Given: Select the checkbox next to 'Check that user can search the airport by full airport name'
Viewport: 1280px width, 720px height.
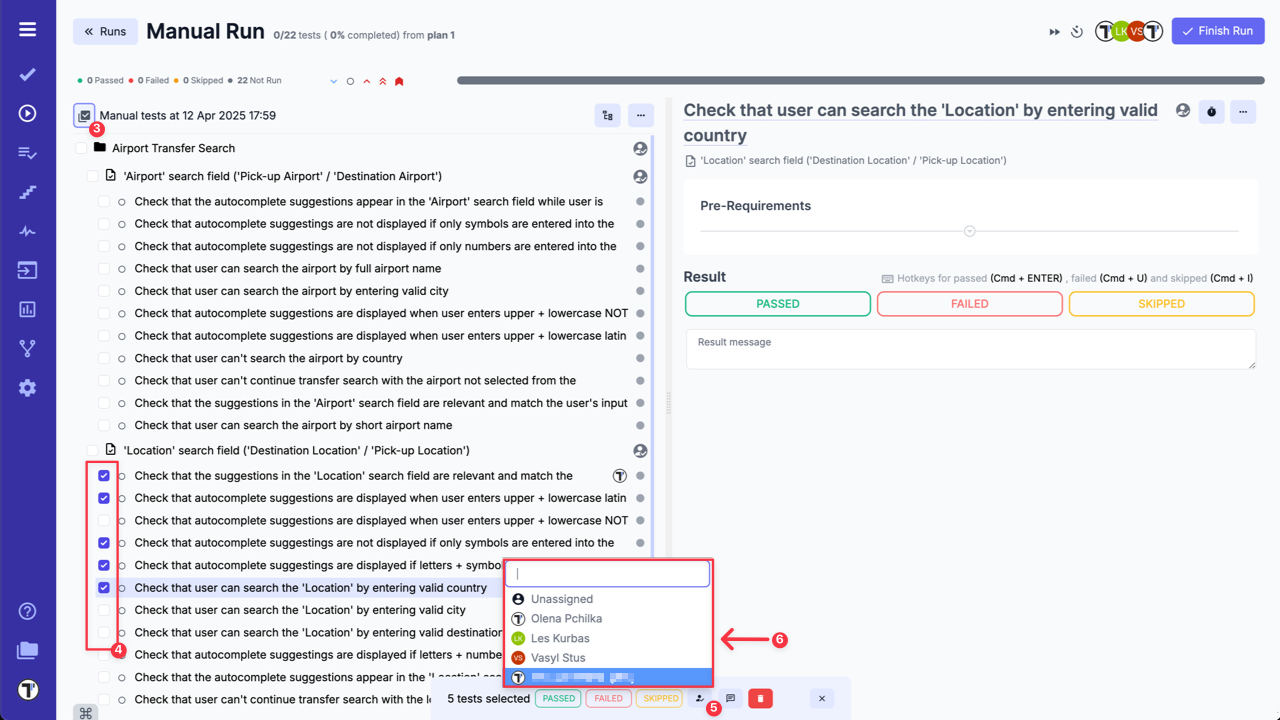Looking at the screenshot, I should click(x=104, y=268).
